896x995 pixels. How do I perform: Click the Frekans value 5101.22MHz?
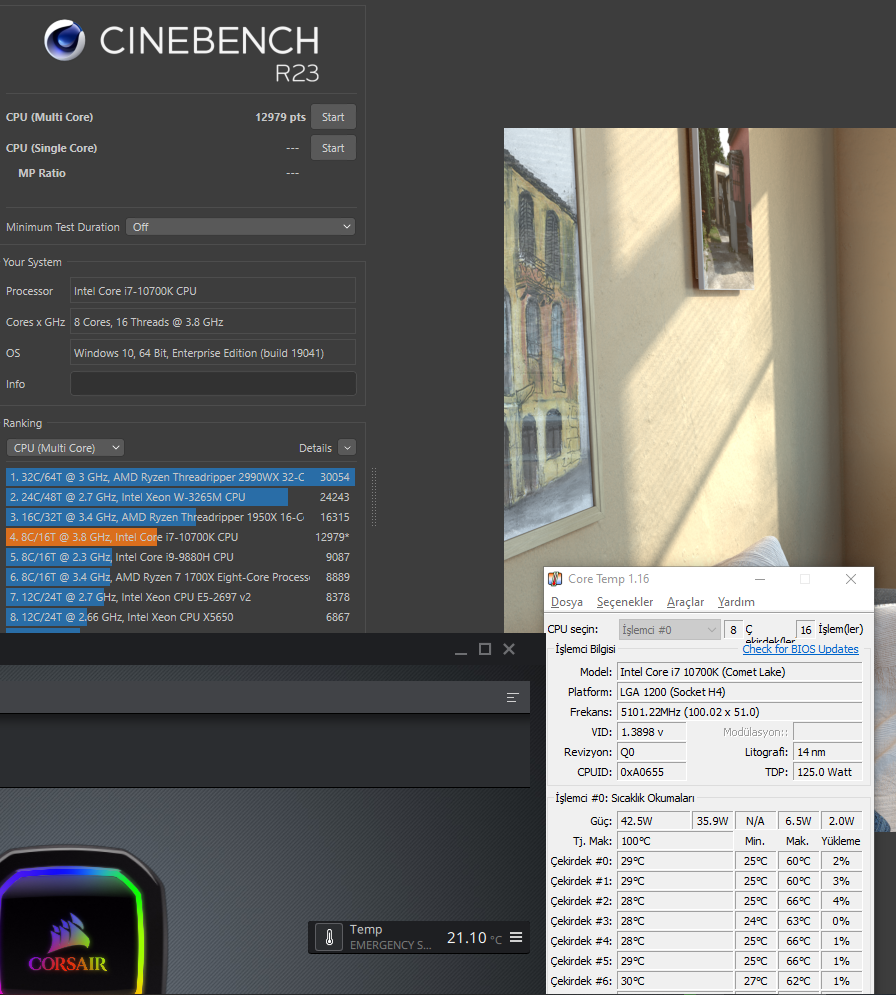[739, 712]
